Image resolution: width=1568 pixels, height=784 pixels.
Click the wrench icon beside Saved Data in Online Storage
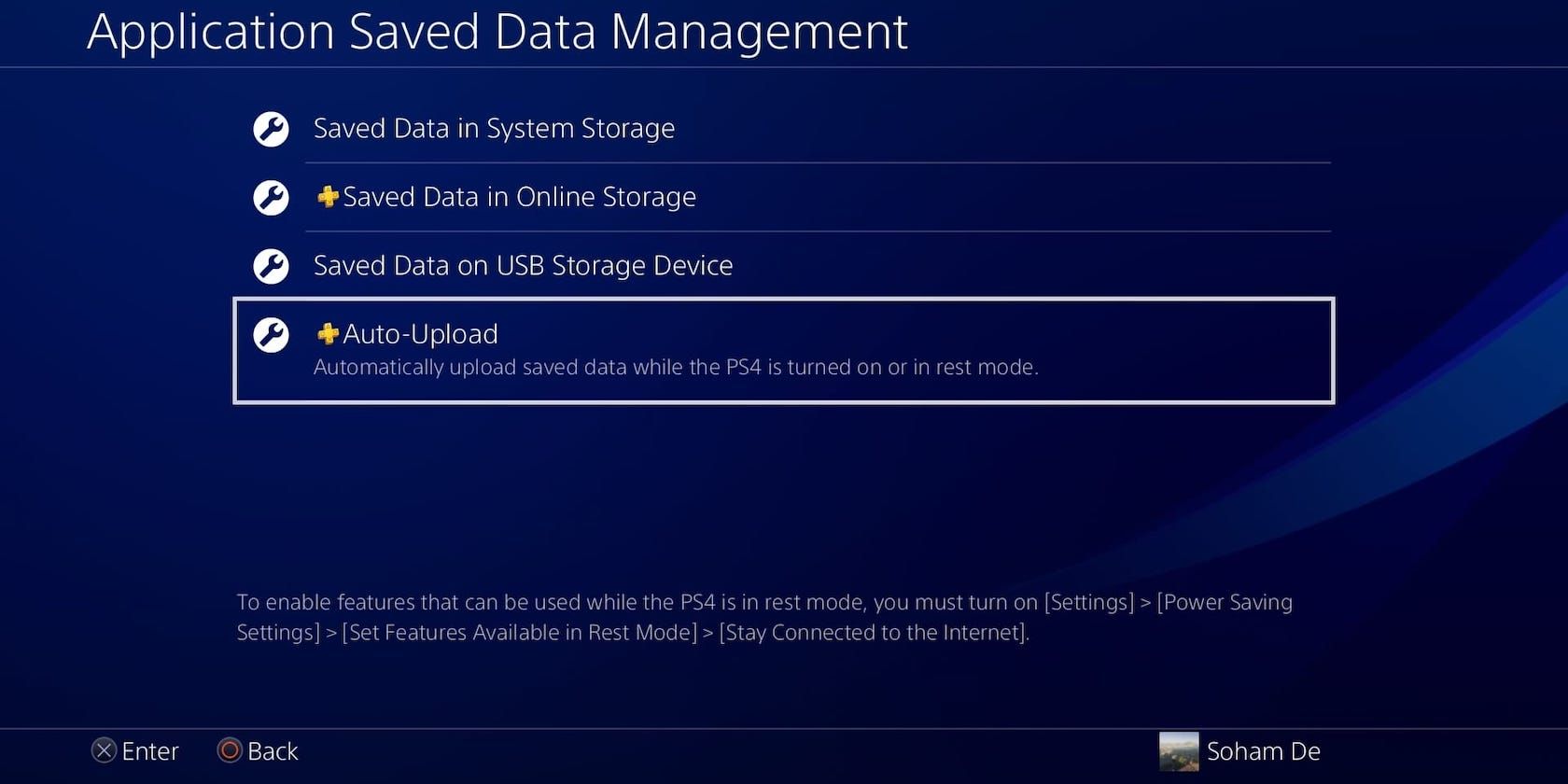point(271,198)
